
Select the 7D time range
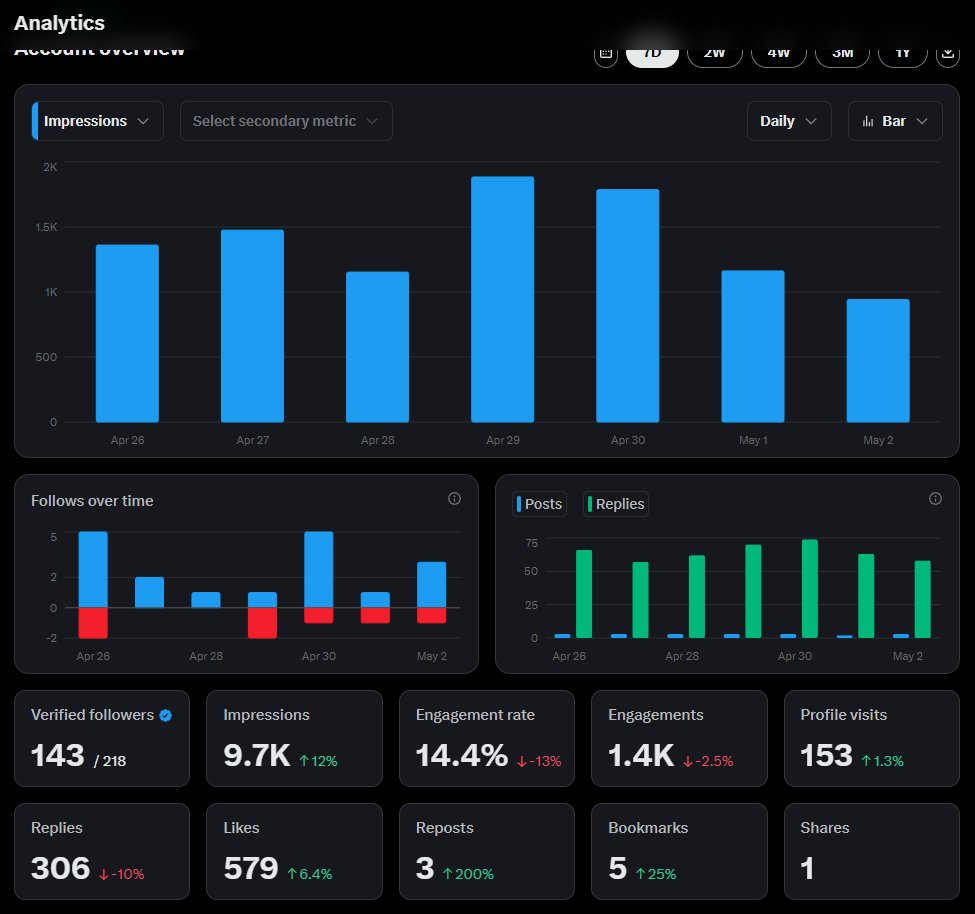click(652, 56)
